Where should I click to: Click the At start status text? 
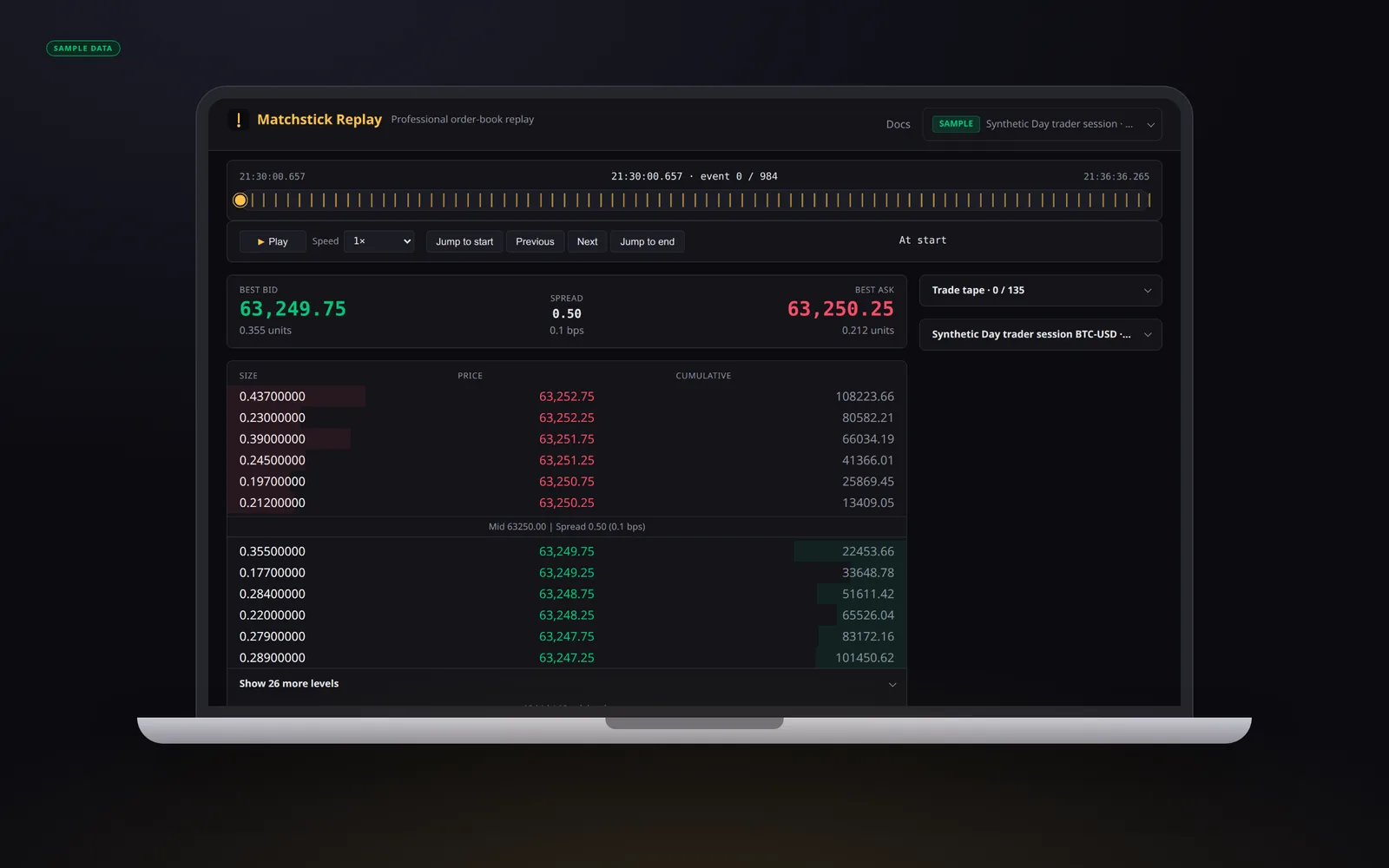(x=923, y=240)
